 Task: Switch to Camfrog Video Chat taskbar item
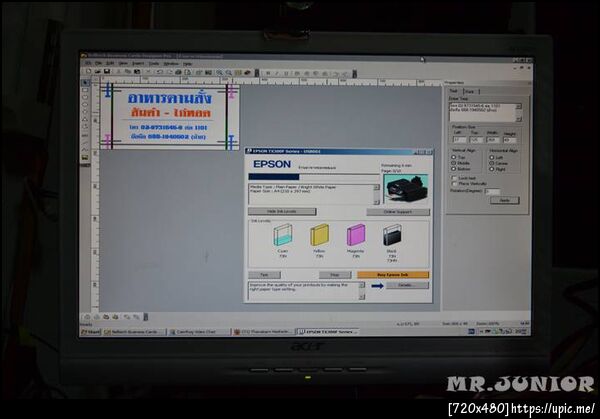pyautogui.click(x=199, y=332)
